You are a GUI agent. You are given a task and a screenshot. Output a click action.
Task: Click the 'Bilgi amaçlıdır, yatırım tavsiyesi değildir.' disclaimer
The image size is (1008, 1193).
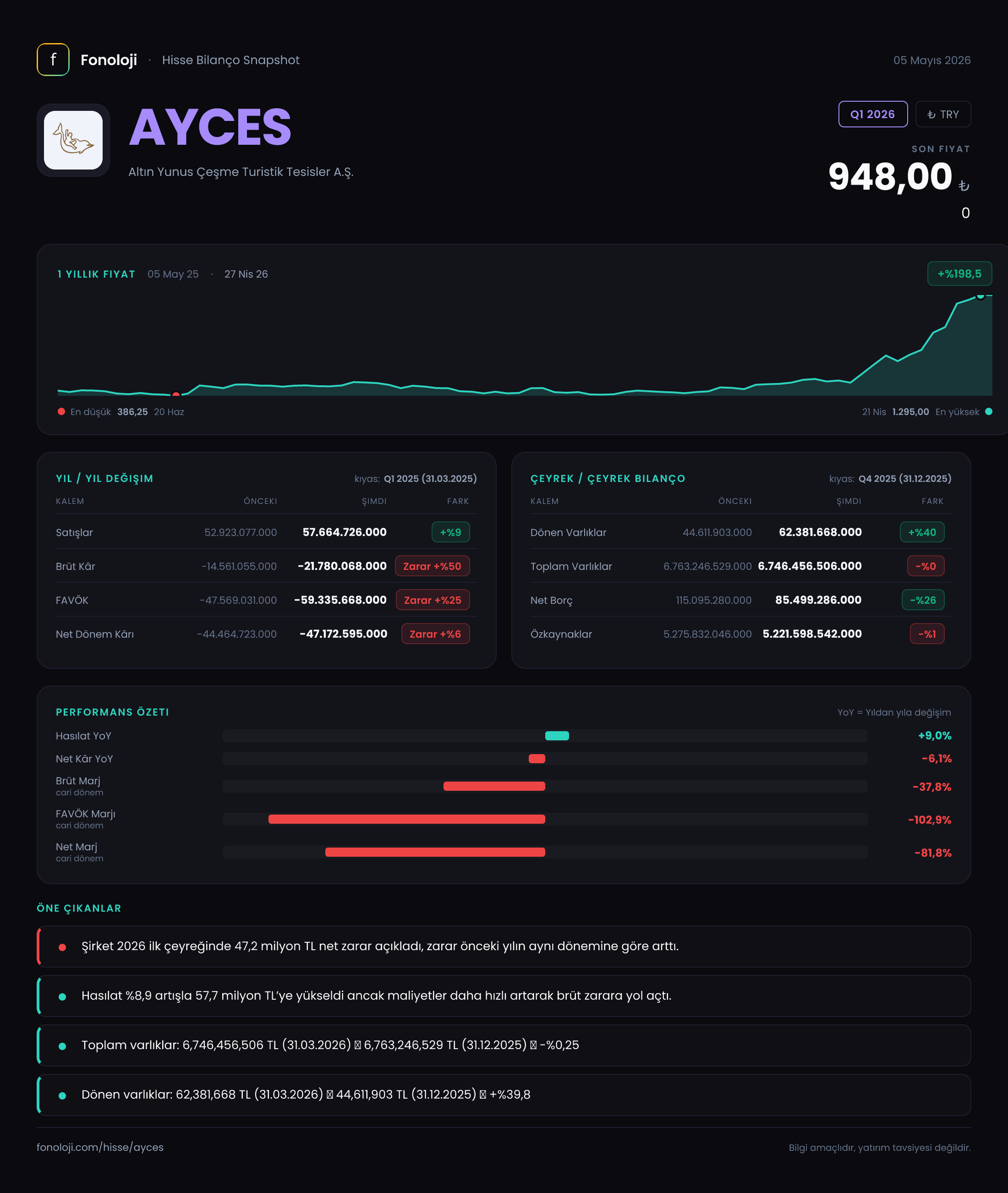(x=879, y=1147)
